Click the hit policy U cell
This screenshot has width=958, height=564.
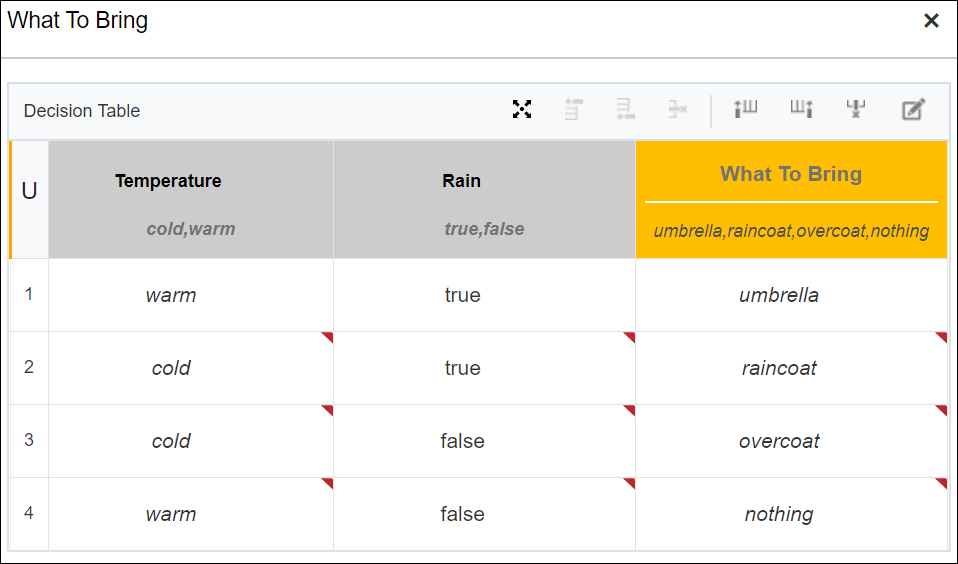(29, 199)
